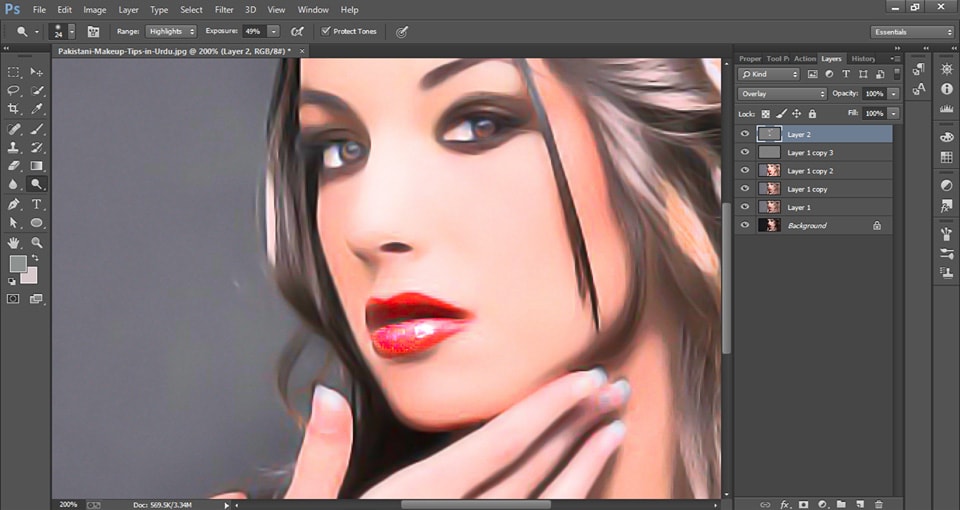Uncheck the Protect Tones checkbox

point(326,31)
